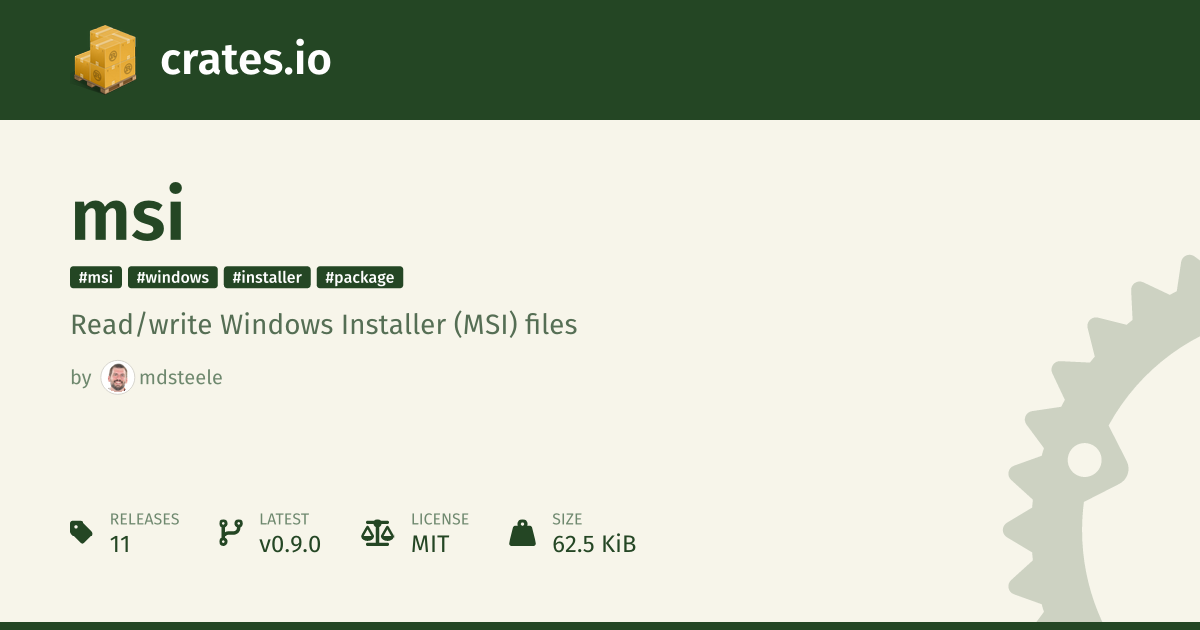
Task: Click the crates.io cargo boxes logo
Action: (x=105, y=60)
